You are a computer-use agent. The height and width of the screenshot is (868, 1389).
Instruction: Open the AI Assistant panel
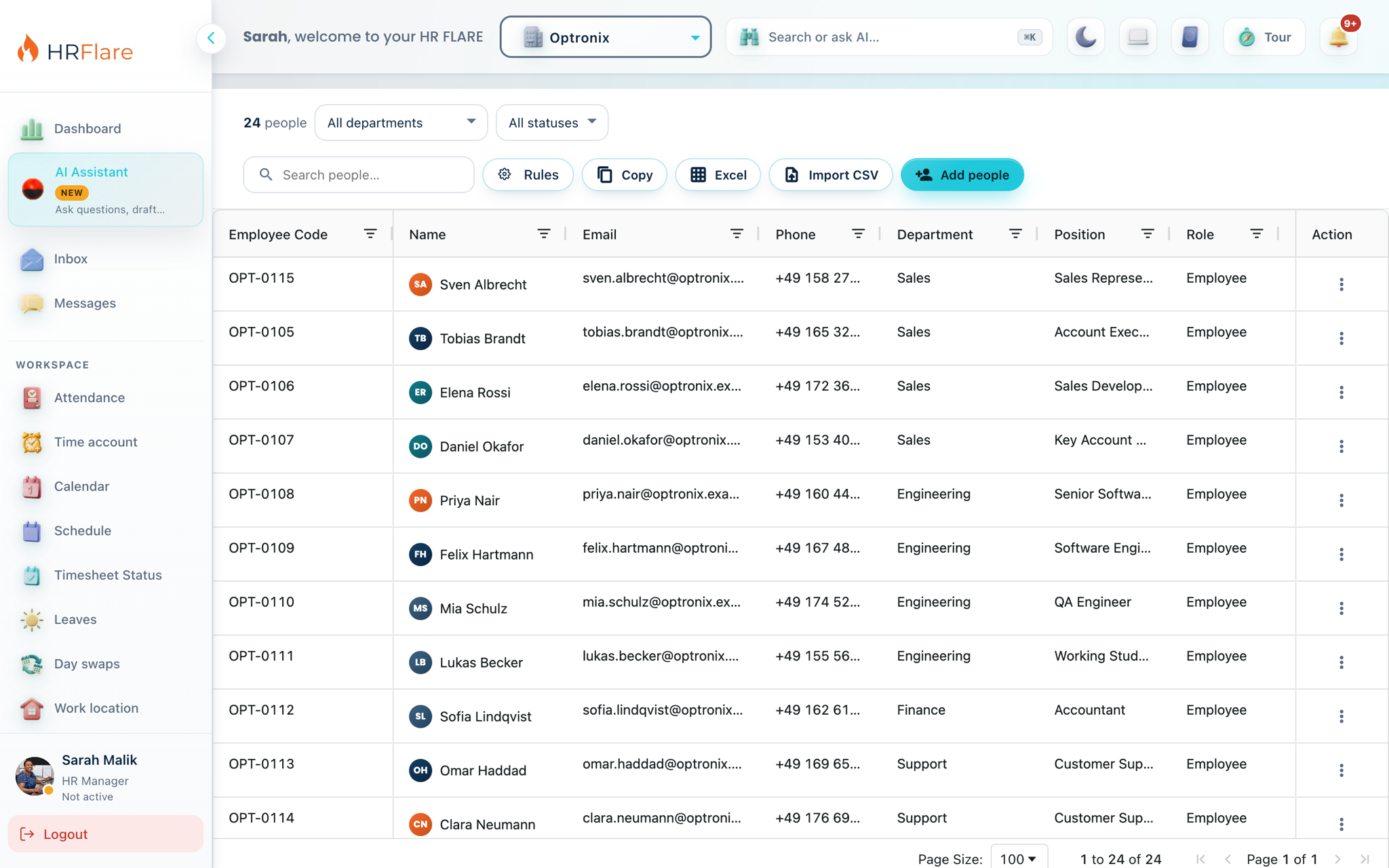click(x=105, y=190)
